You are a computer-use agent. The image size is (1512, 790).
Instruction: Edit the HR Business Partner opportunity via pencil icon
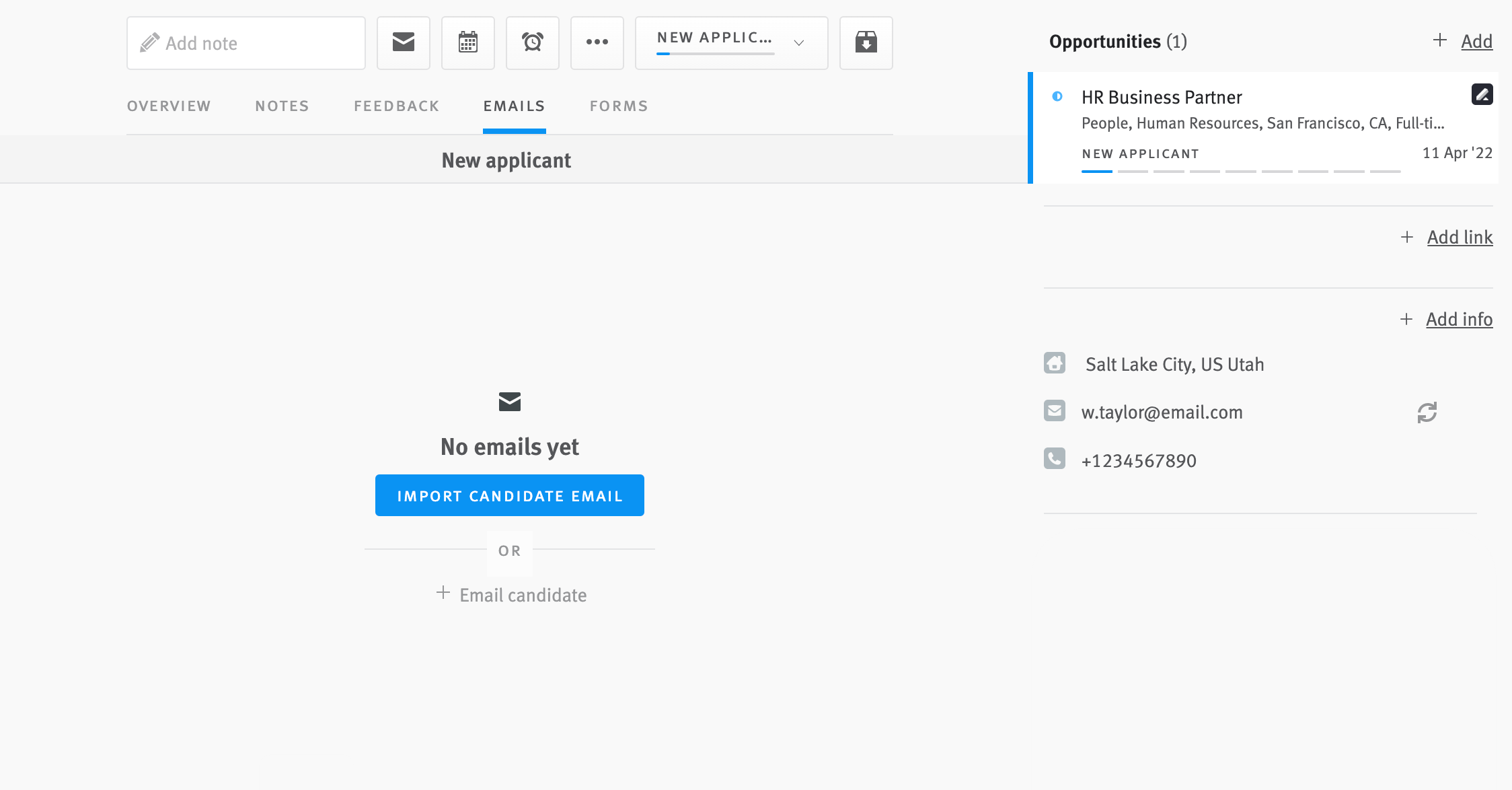1481,94
